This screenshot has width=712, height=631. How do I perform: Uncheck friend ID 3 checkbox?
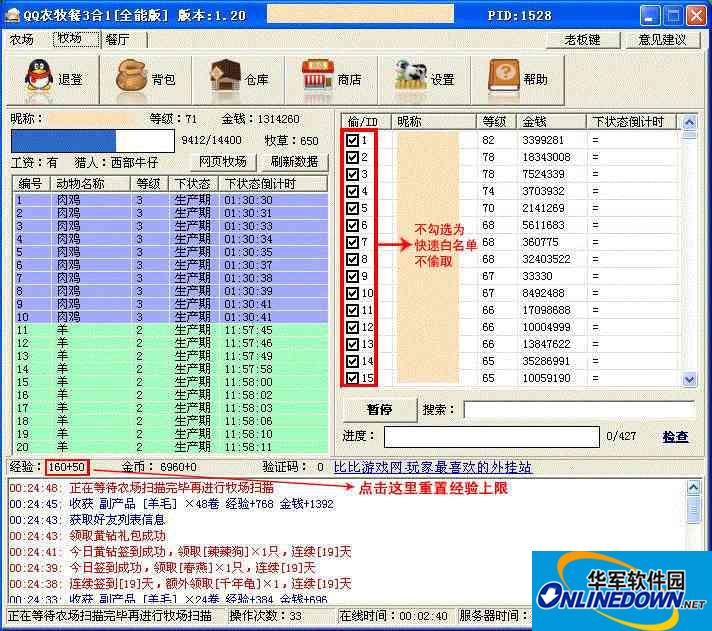[352, 174]
